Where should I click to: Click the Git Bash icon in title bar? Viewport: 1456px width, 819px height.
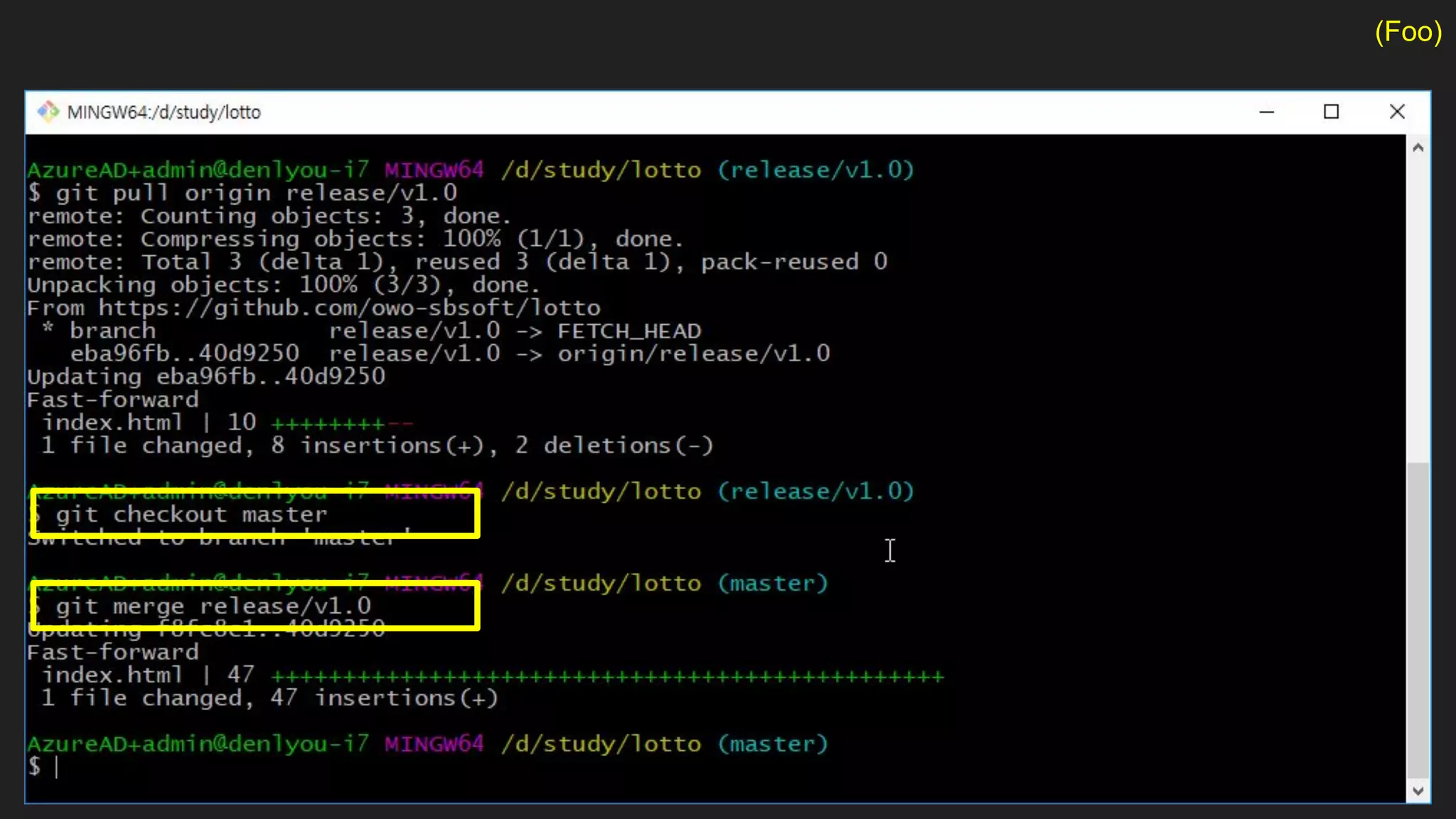(48, 112)
